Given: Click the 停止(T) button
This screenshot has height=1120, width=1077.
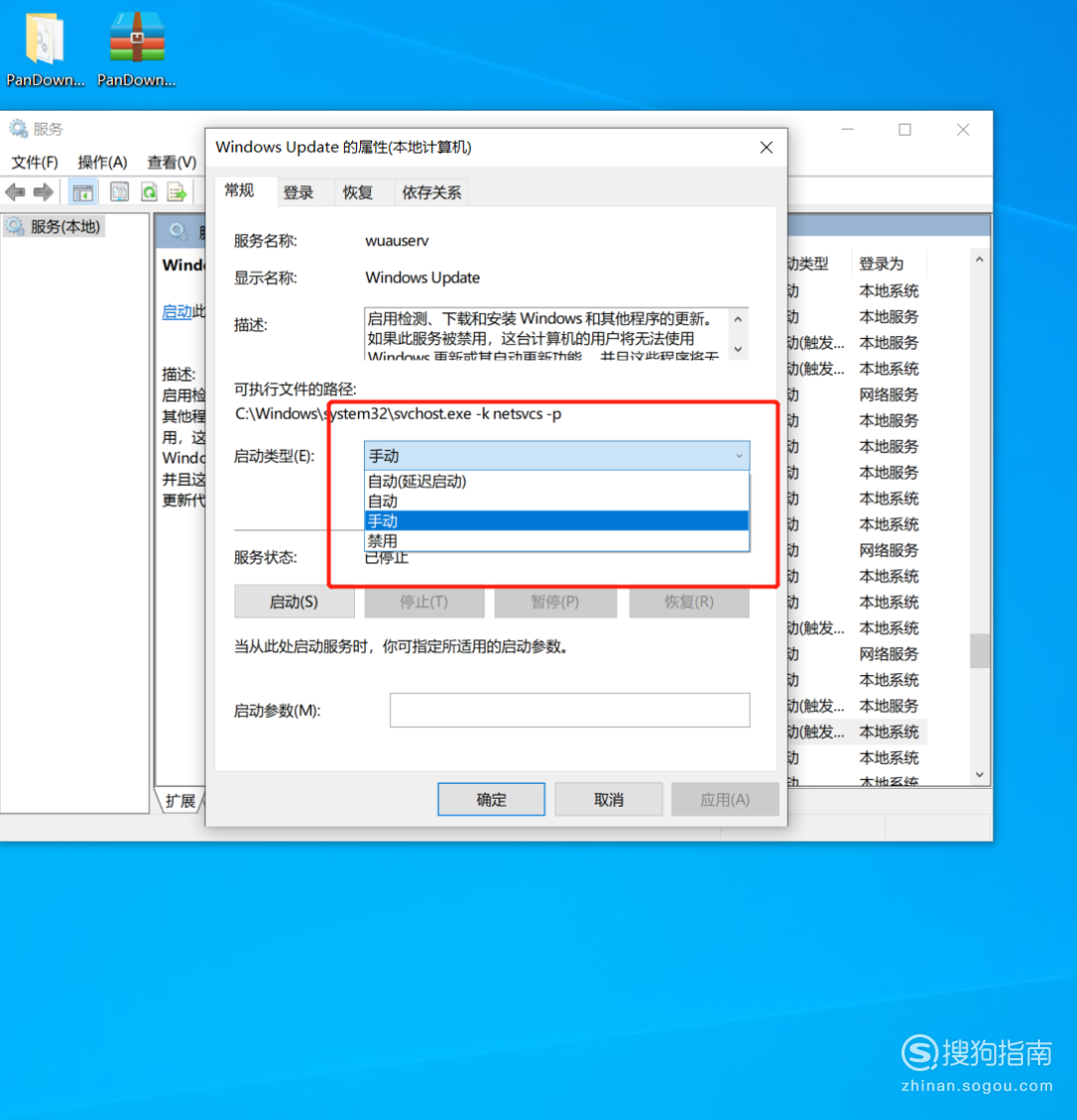Looking at the screenshot, I should tap(424, 602).
